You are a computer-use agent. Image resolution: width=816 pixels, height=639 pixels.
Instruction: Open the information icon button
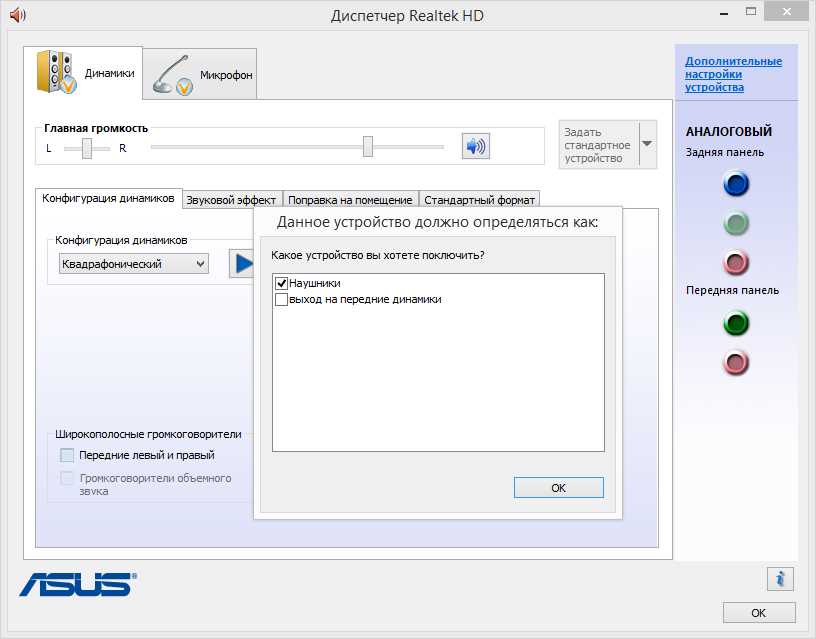pos(780,578)
